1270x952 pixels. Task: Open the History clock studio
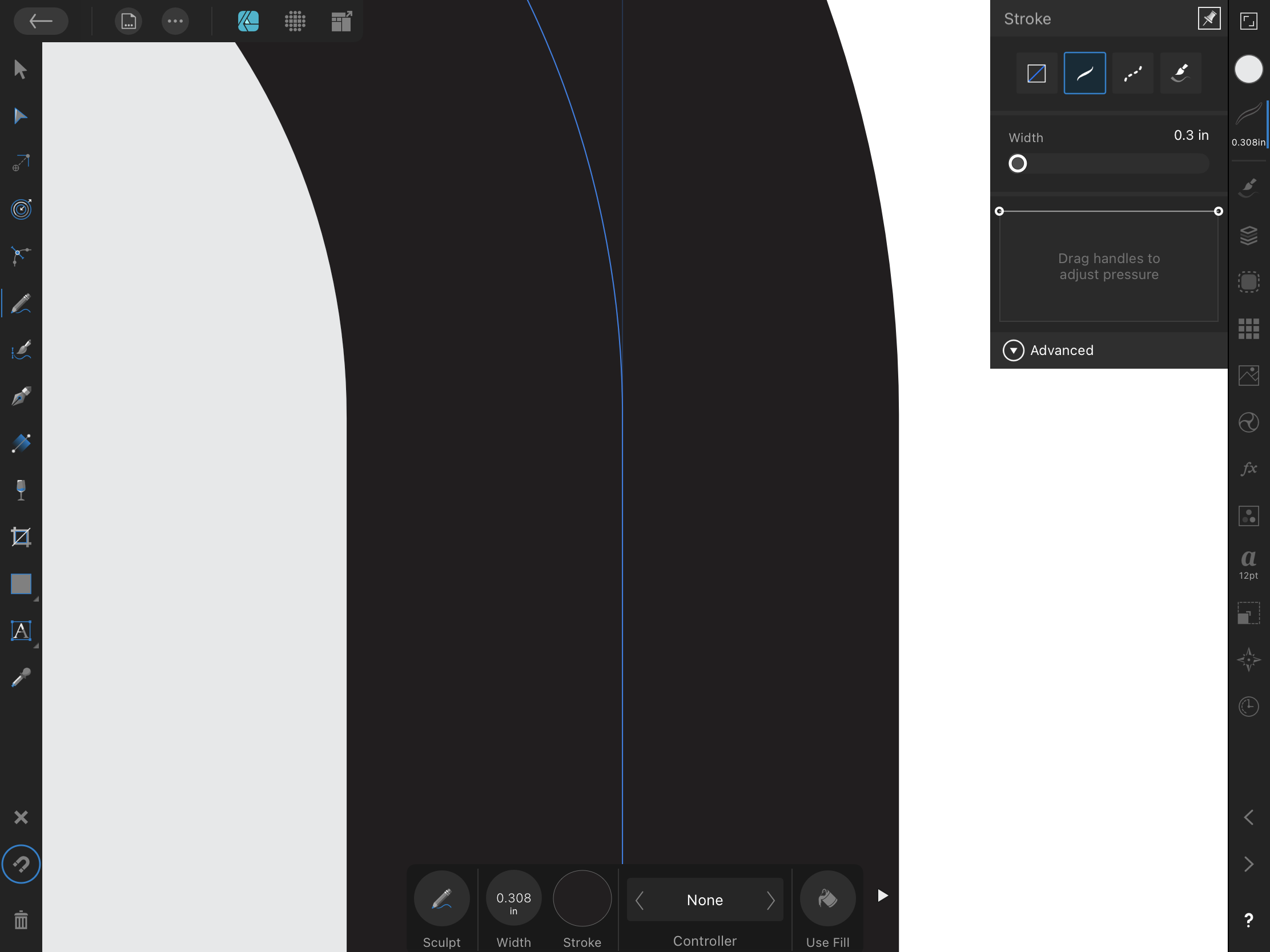[x=1249, y=707]
